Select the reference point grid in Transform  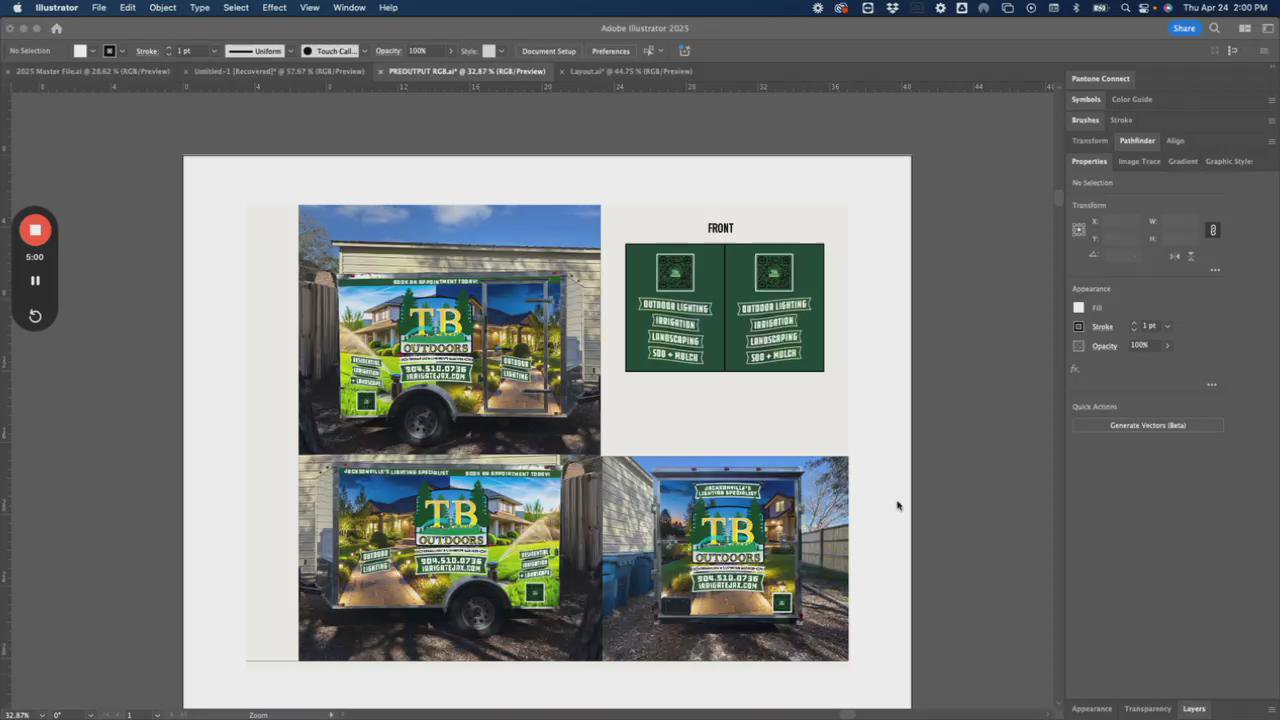click(x=1079, y=230)
